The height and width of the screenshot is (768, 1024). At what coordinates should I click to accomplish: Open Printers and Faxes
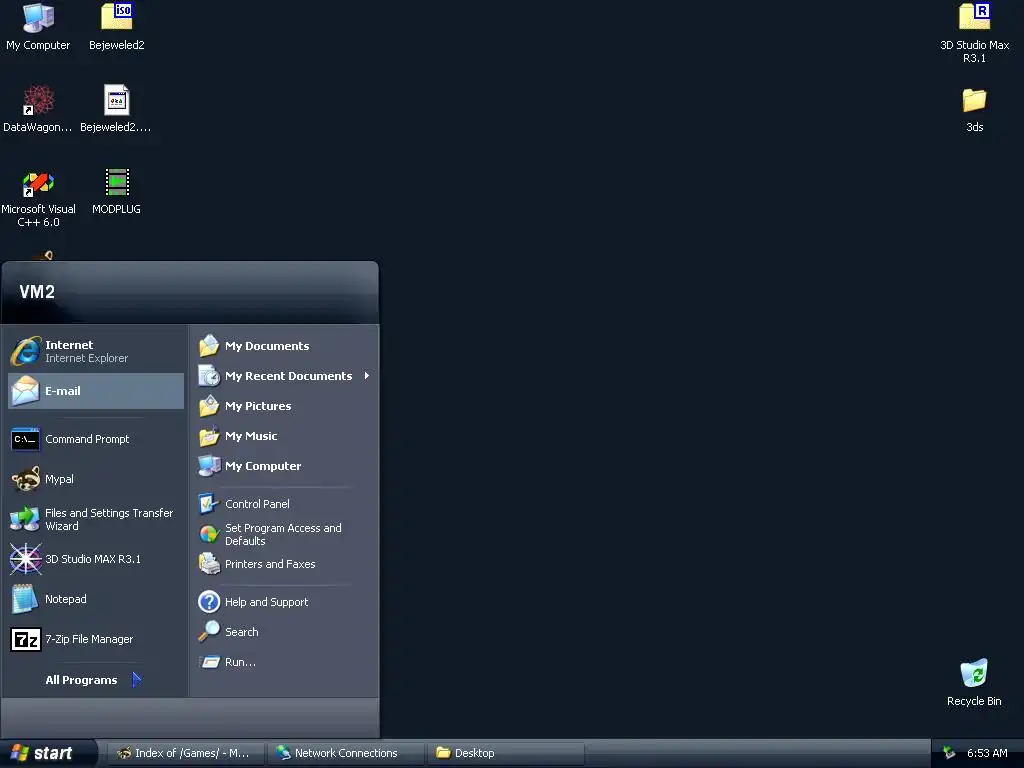pos(284,564)
